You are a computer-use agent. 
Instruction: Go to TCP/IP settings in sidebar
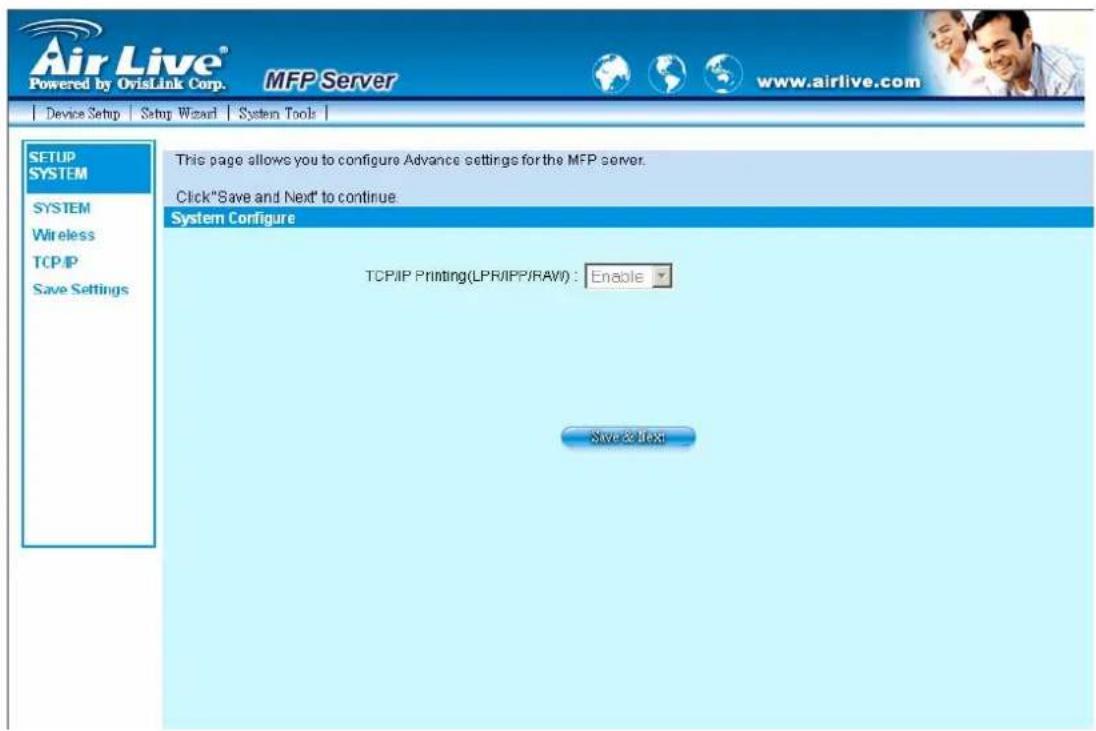tap(55, 262)
